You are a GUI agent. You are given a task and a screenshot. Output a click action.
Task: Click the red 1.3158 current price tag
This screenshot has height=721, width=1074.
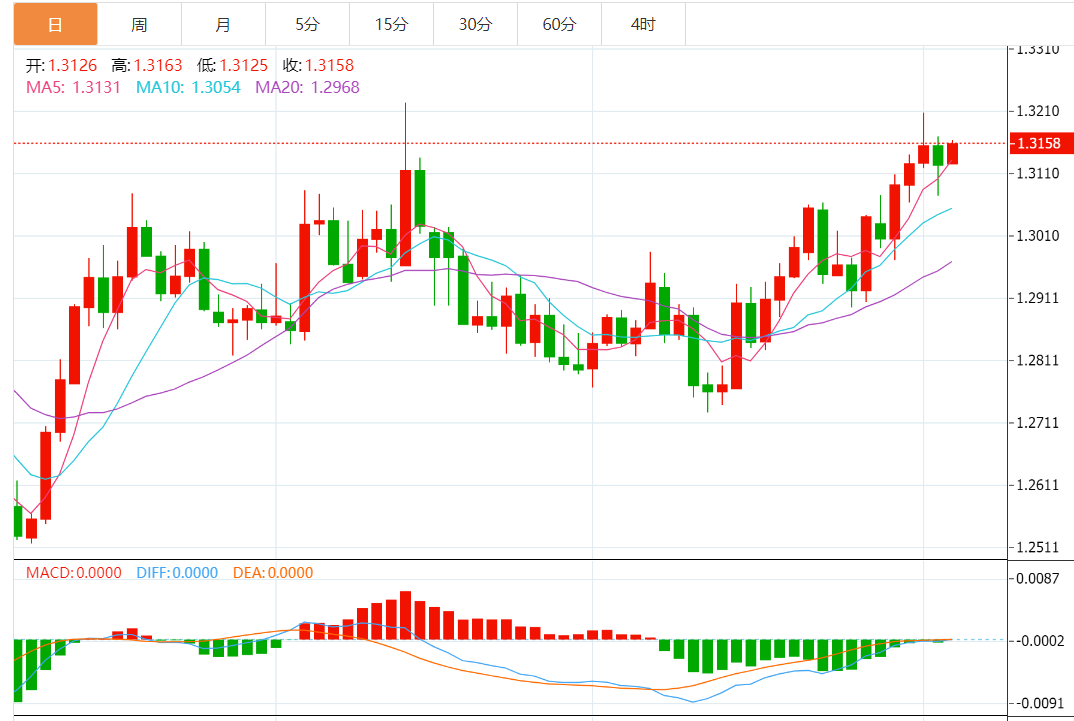coord(1041,143)
